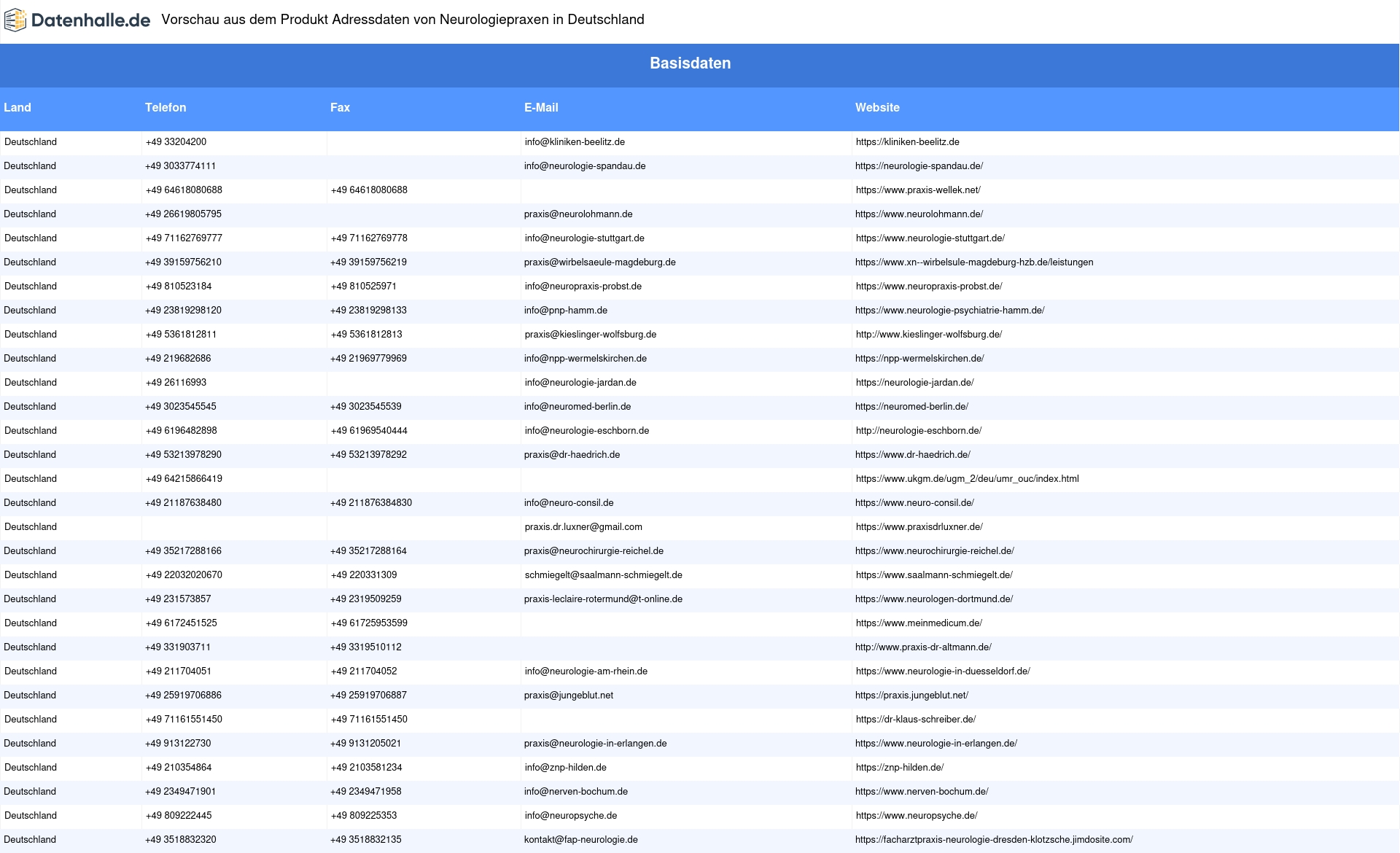Open website https://neurologie-spandau.de/

pos(919,166)
